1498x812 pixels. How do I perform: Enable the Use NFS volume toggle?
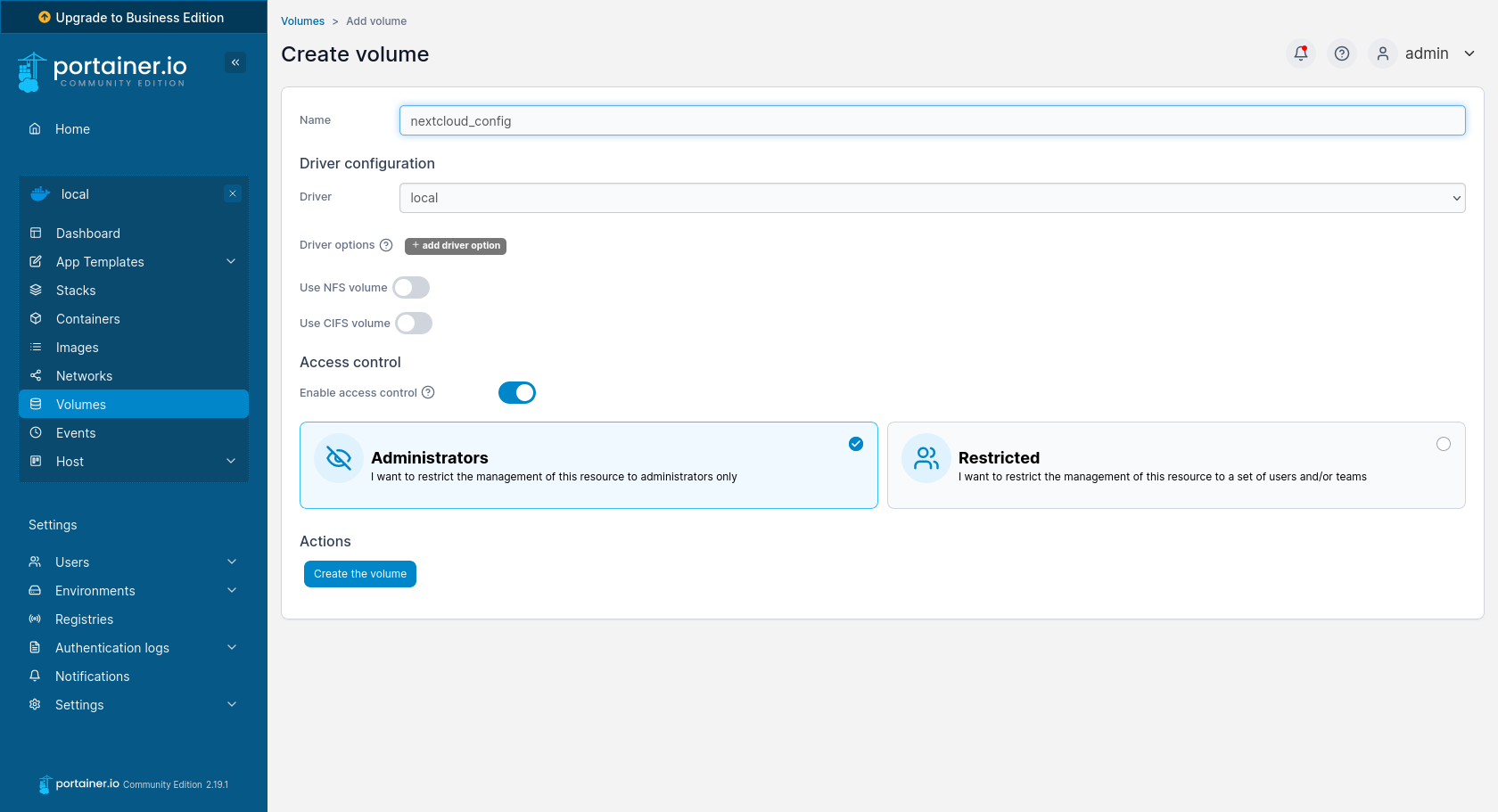click(x=411, y=287)
